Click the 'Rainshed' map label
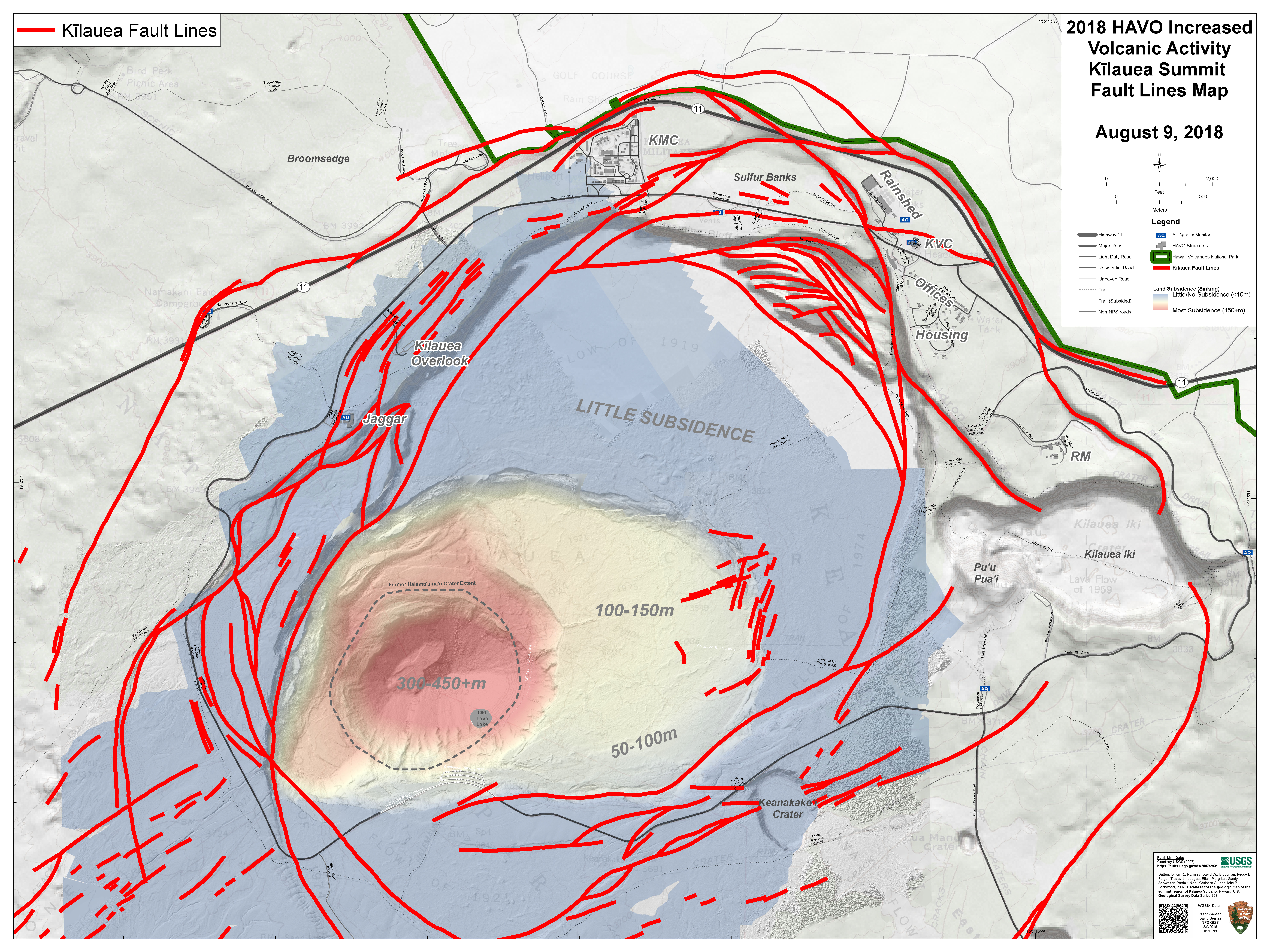 click(901, 194)
